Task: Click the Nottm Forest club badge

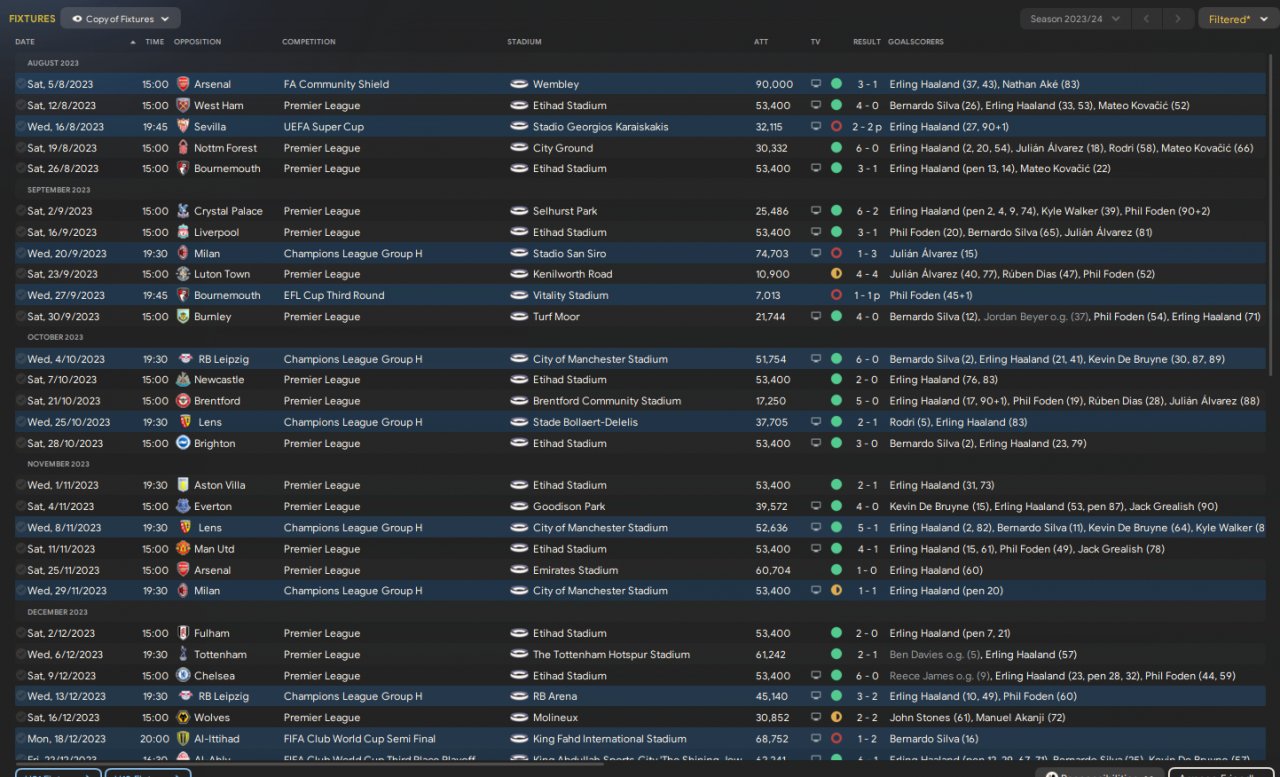Action: pos(183,148)
